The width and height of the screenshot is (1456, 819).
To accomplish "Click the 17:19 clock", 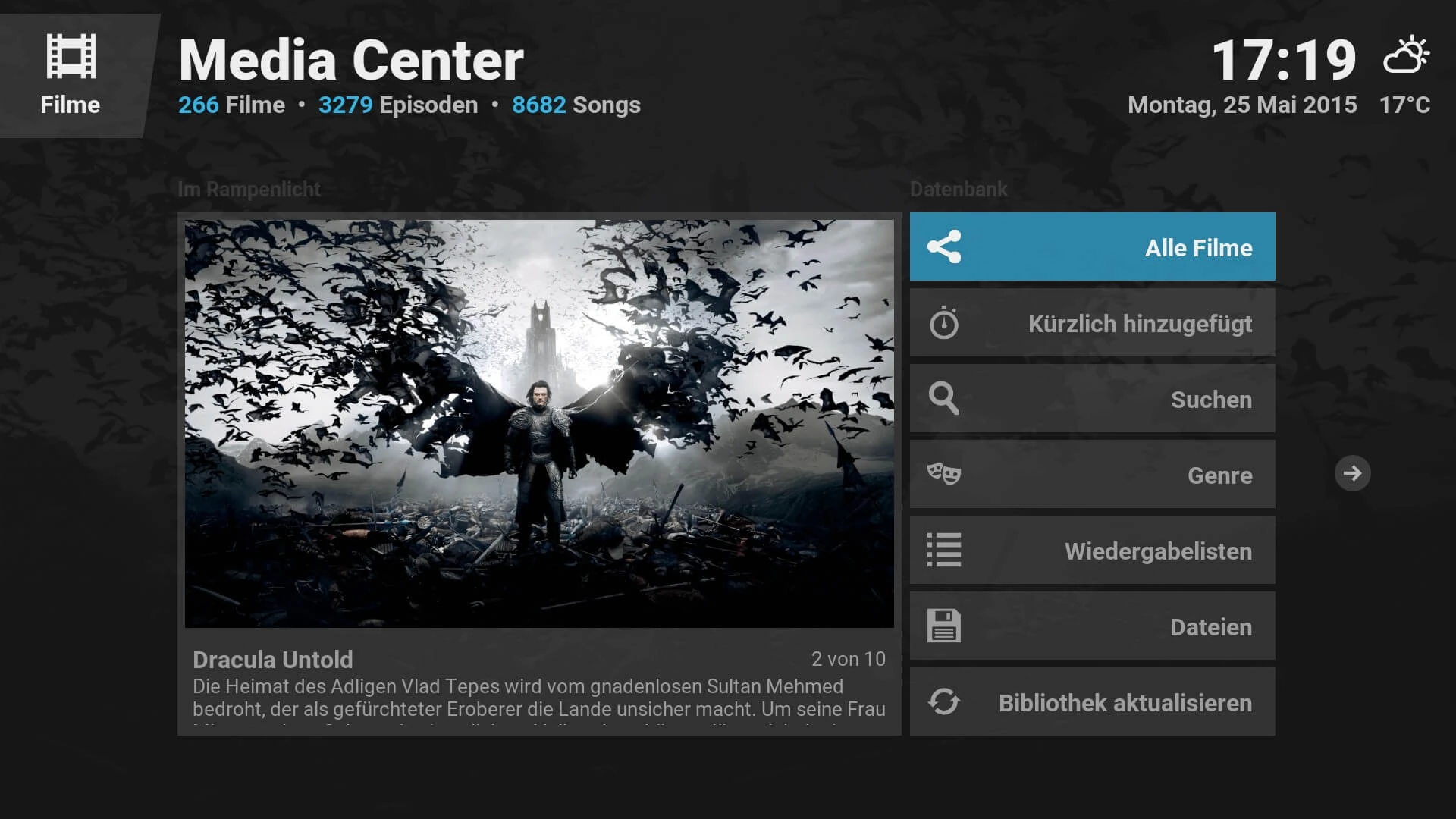I will (1285, 60).
